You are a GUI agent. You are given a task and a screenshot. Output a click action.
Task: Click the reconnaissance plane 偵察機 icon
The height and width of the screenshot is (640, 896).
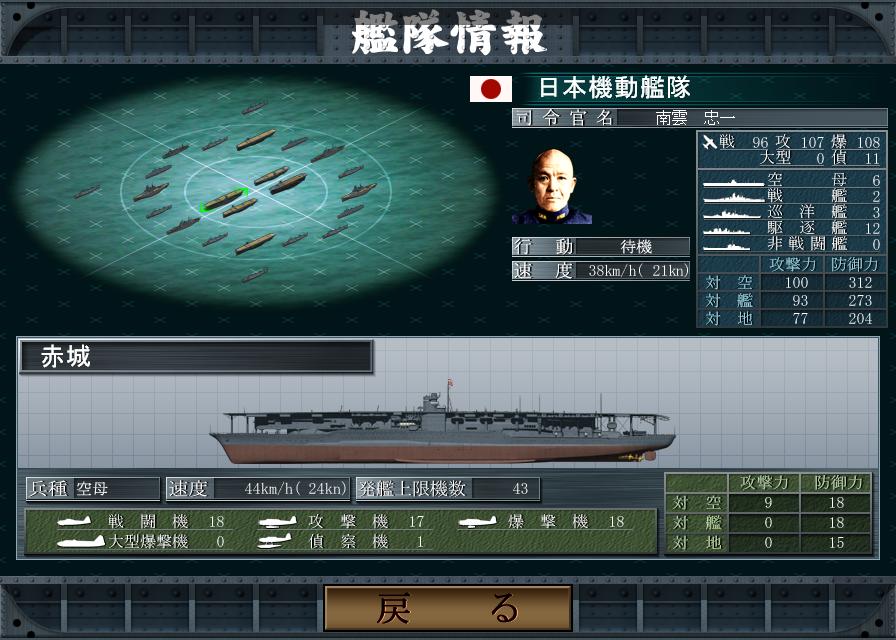point(274,541)
